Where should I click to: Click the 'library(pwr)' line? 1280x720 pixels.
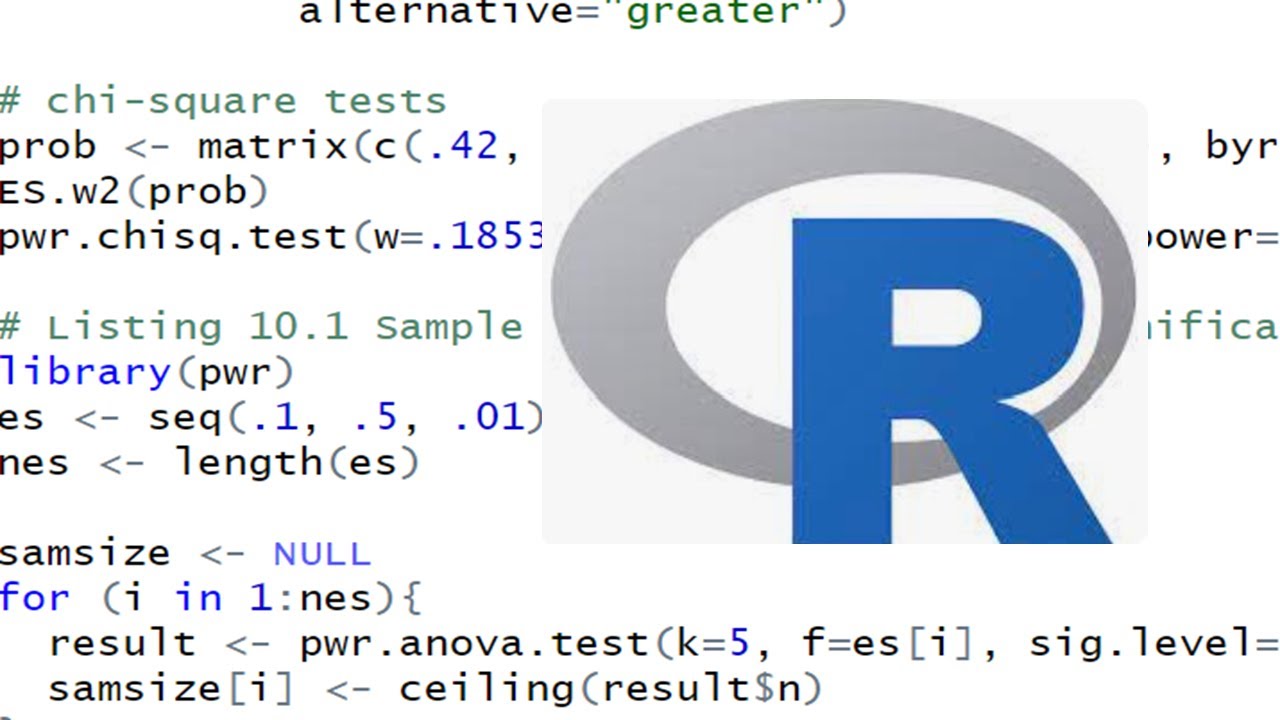(147, 372)
